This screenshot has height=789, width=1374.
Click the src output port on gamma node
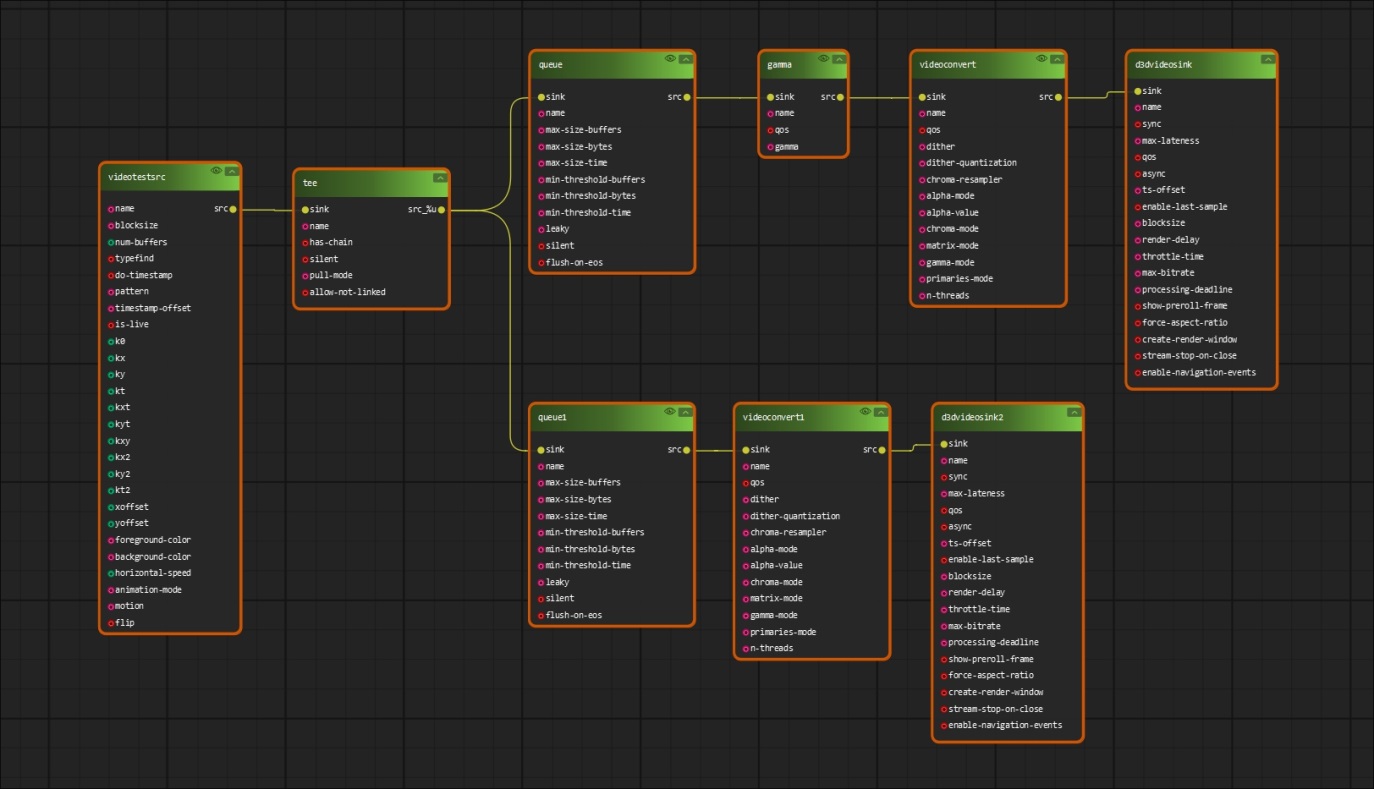841,97
